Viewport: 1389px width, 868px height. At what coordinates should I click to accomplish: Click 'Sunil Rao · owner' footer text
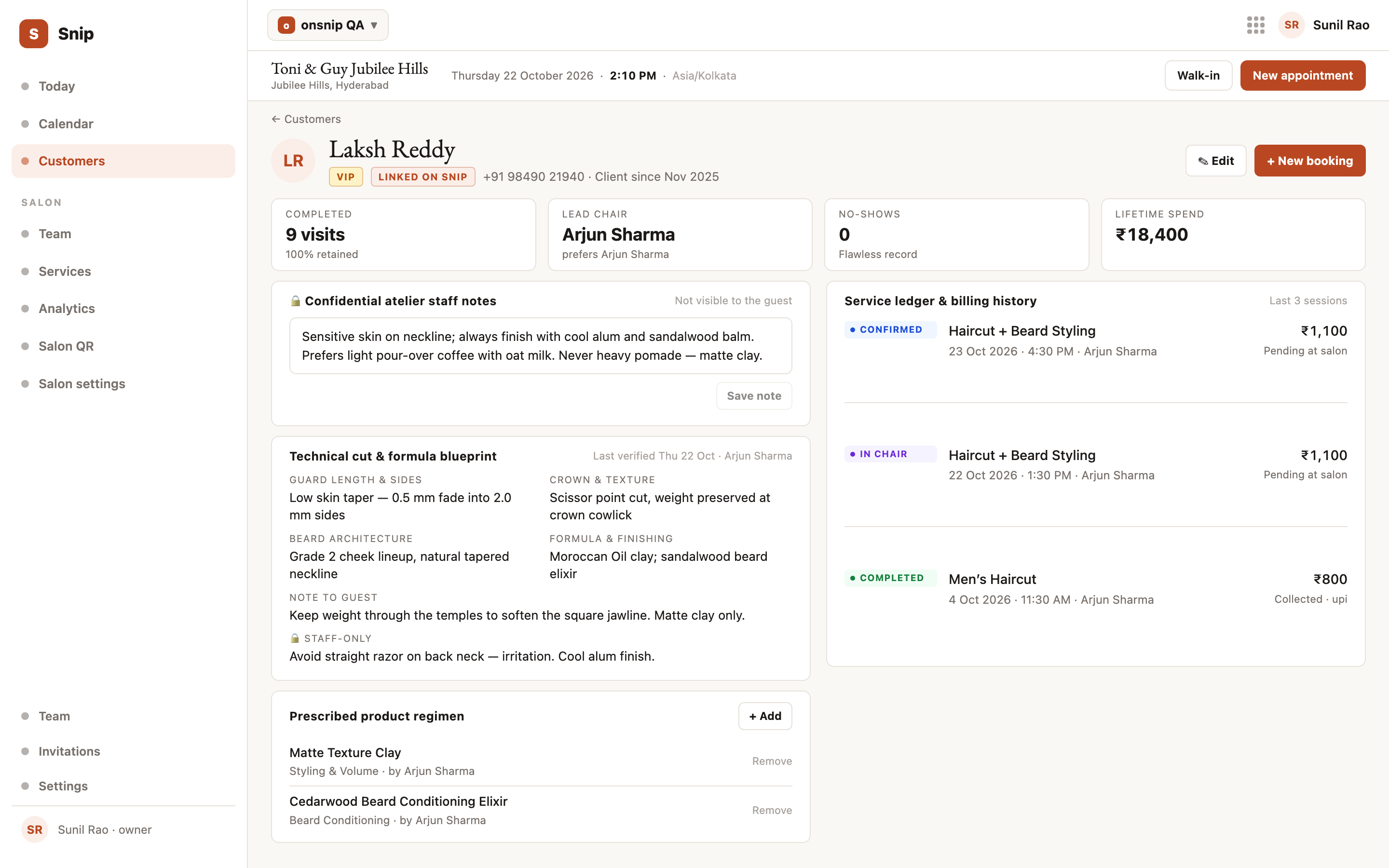point(105,829)
